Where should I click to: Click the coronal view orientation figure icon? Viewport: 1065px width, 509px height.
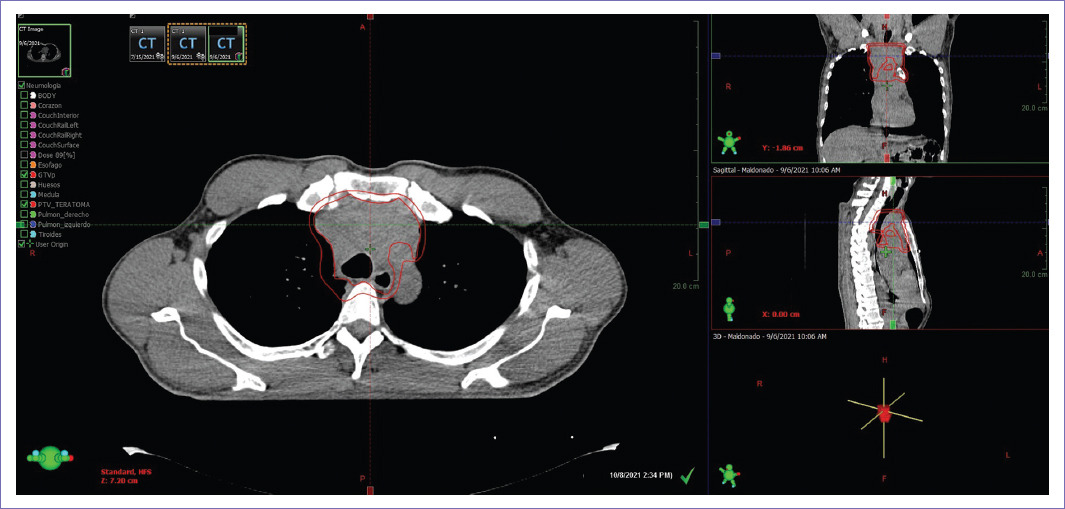coord(730,142)
